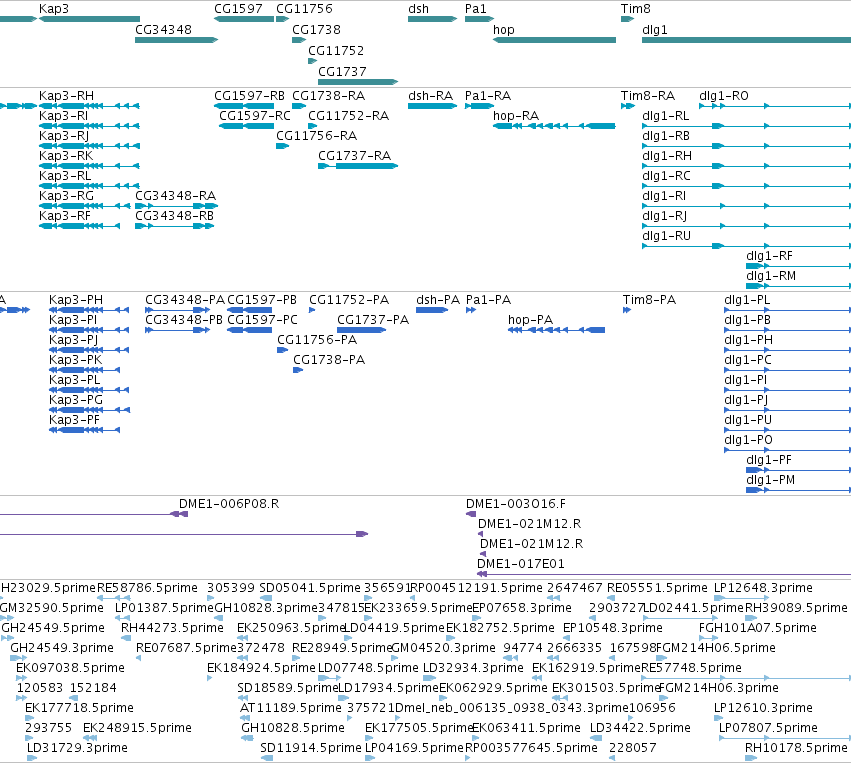Select the Tim8 gene label
This screenshot has height=763, width=851.
pos(636,9)
